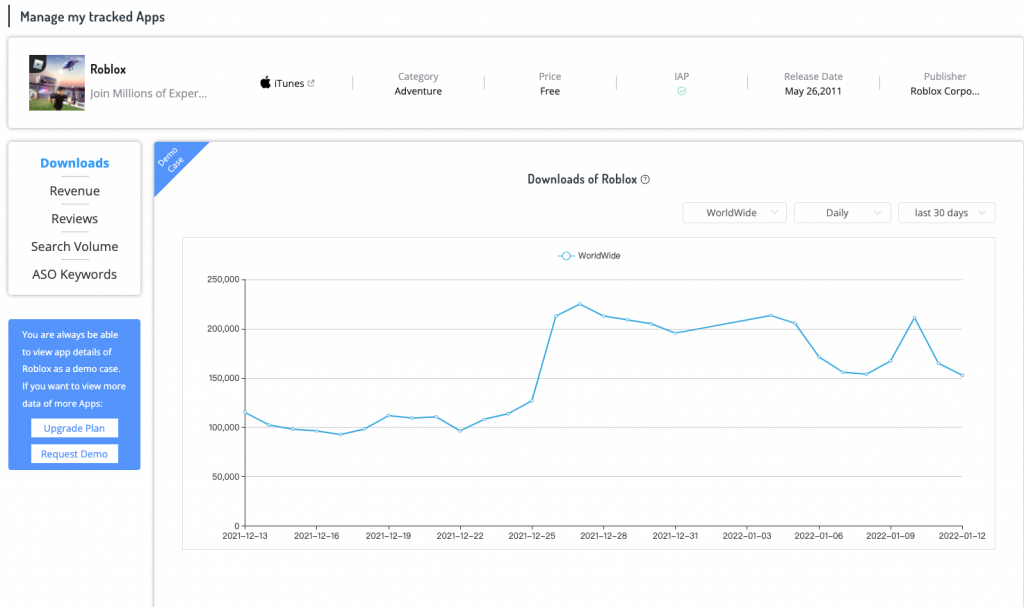Click the Upgrade Plan button
1024x607 pixels.
[x=75, y=428]
